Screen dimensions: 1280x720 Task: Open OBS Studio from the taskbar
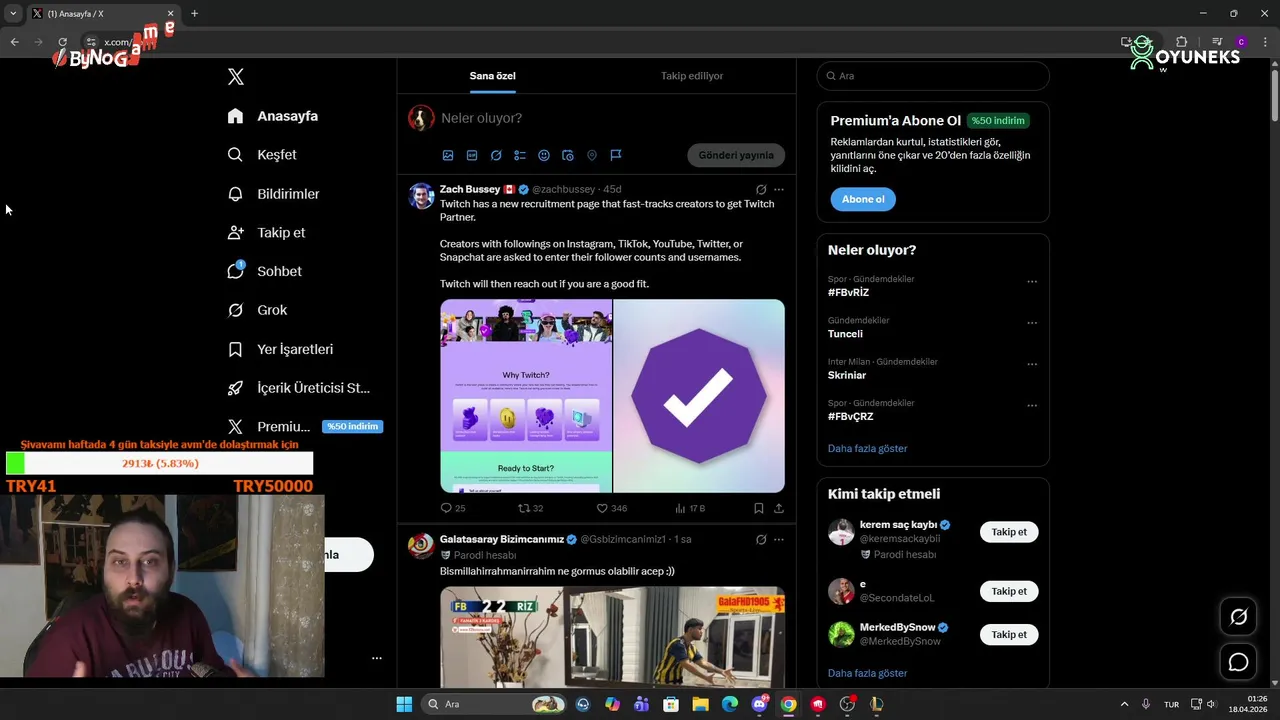tap(847, 704)
